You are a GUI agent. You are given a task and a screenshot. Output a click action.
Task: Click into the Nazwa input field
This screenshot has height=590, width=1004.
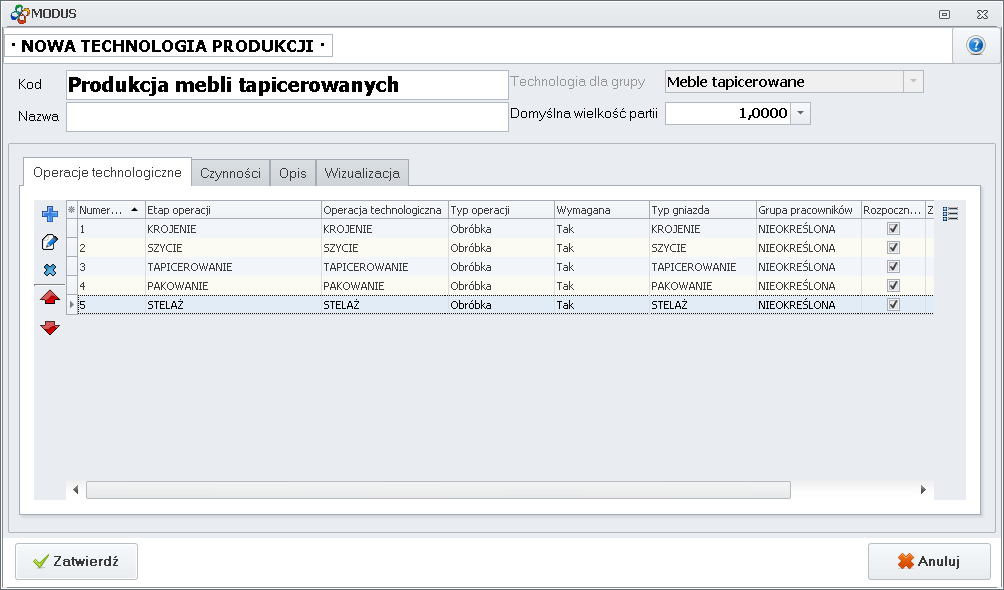(287, 116)
